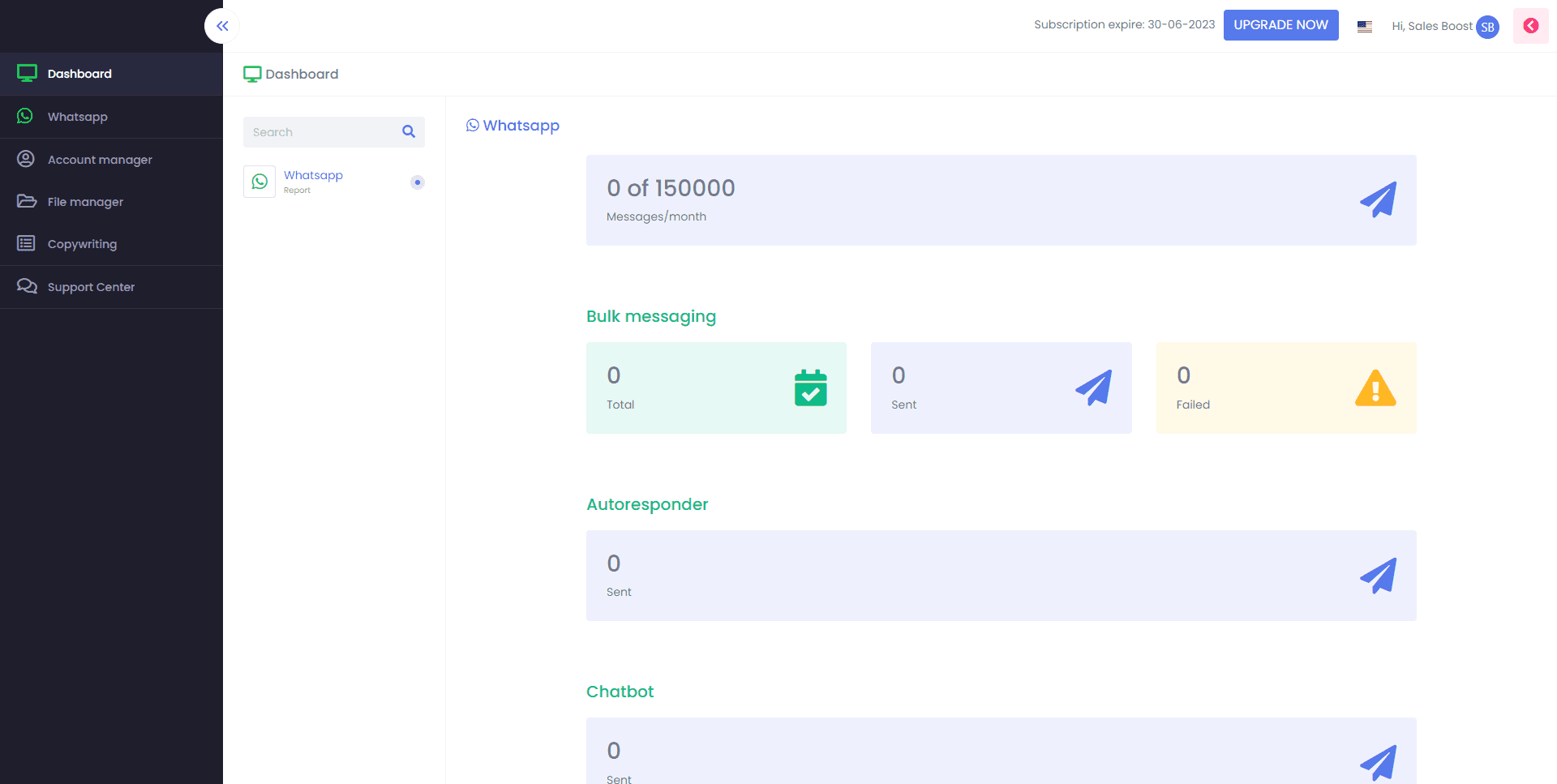Viewport: 1557px width, 784px height.
Task: Open Copywriting using its sidebar icon
Action: 25,243
